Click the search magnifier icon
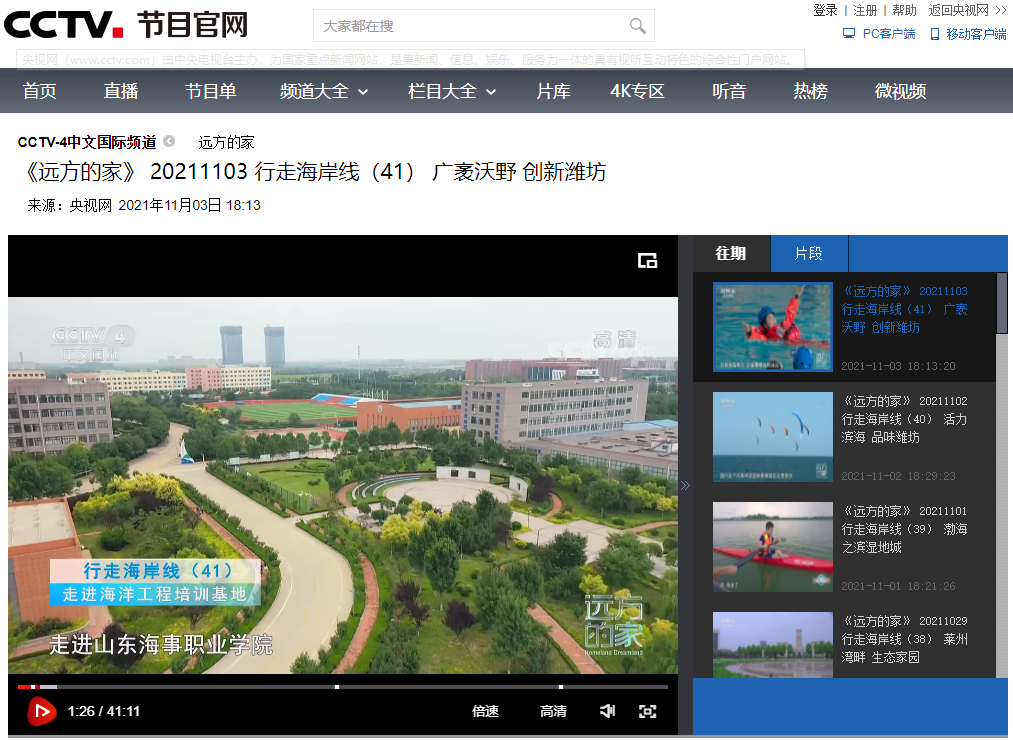 point(637,26)
